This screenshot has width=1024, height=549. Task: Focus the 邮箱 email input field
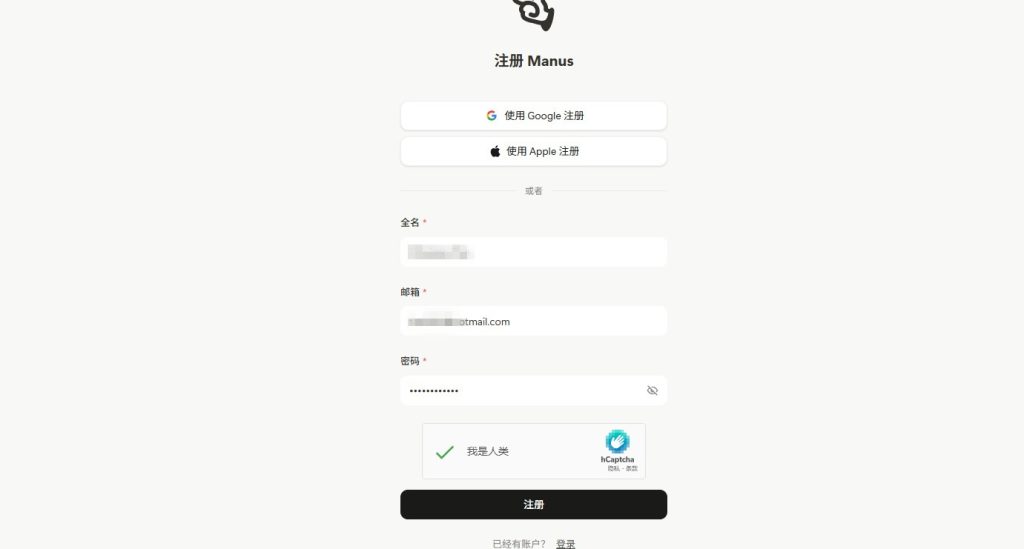(x=534, y=321)
